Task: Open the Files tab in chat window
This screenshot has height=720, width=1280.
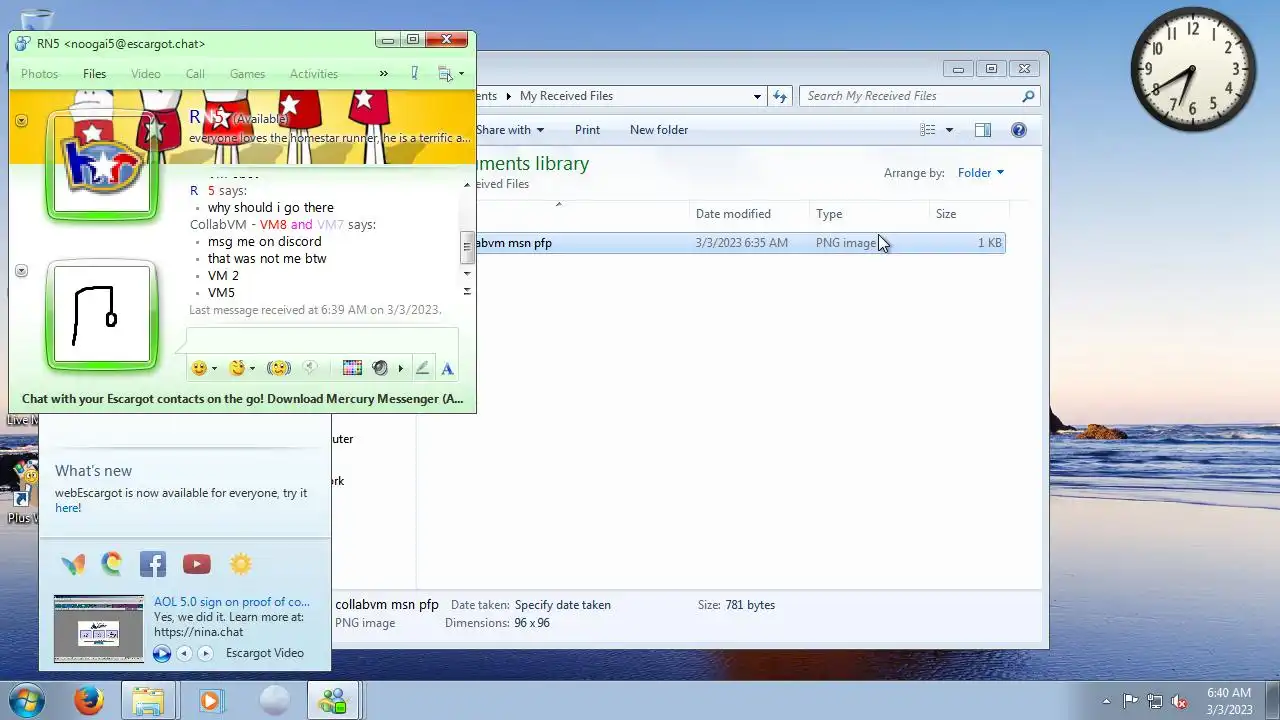Action: pos(94,74)
